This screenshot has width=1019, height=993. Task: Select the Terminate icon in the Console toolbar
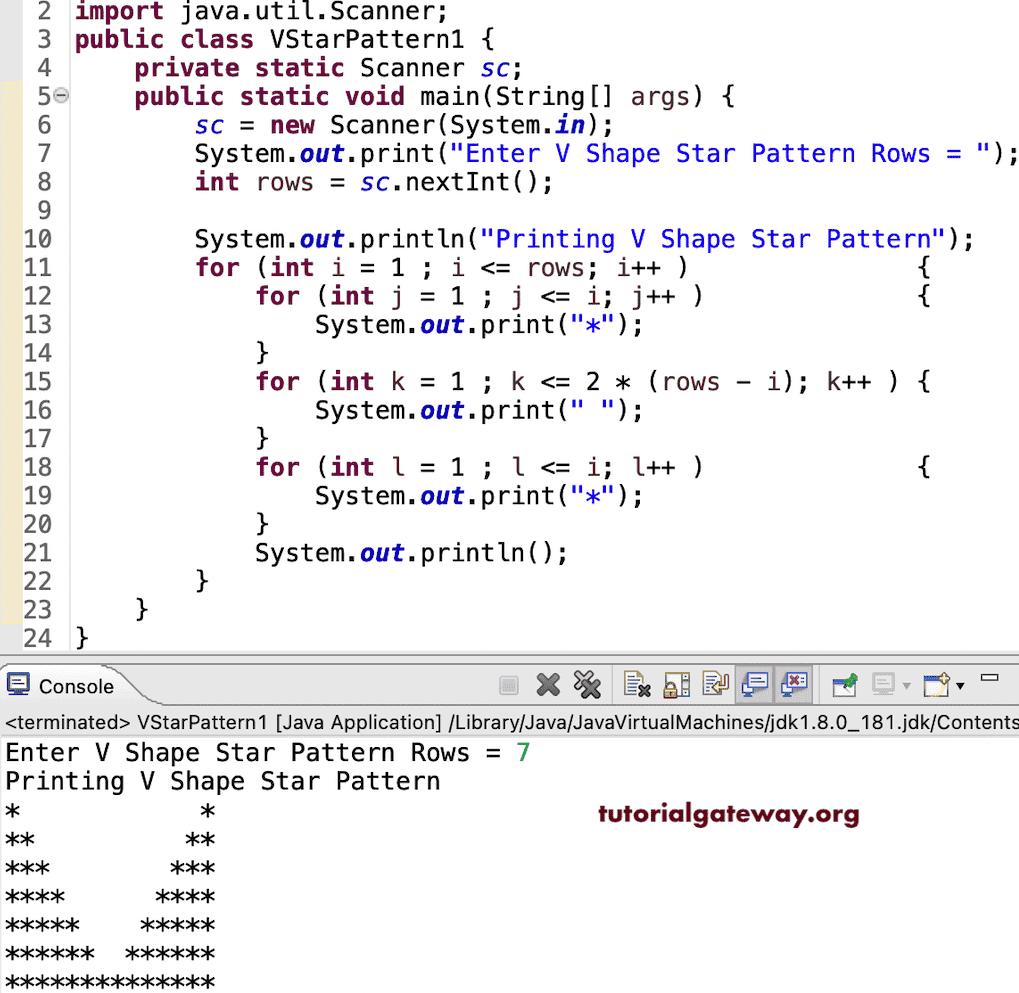pos(510,684)
